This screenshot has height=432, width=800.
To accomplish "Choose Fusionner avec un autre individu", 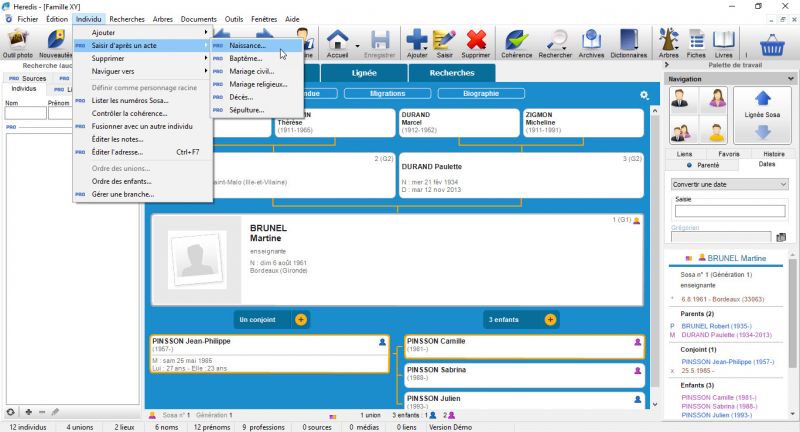I will click(143, 126).
